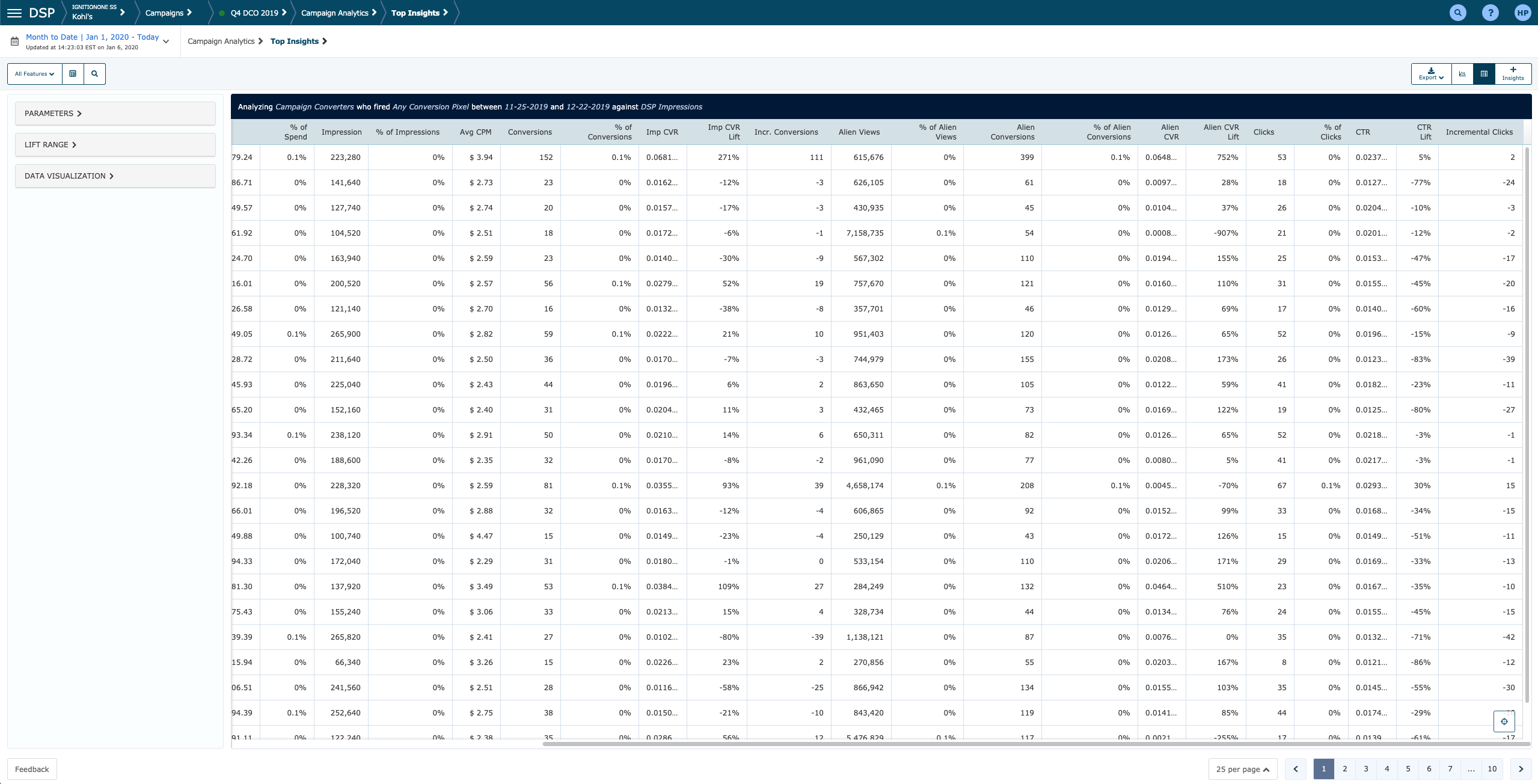
Task: Go to Q4 DCO 2019 breadcrumb
Action: pyautogui.click(x=254, y=13)
